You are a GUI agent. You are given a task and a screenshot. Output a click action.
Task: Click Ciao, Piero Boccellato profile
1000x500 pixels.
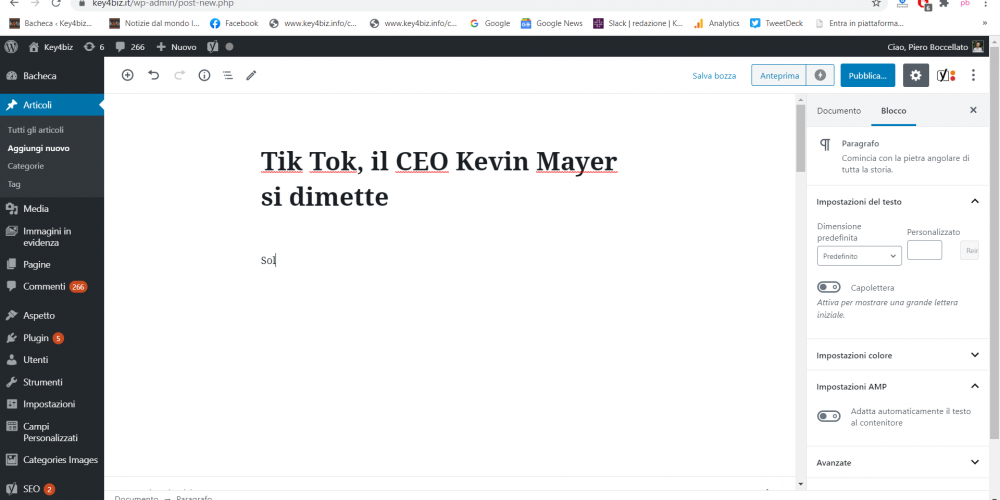point(935,47)
